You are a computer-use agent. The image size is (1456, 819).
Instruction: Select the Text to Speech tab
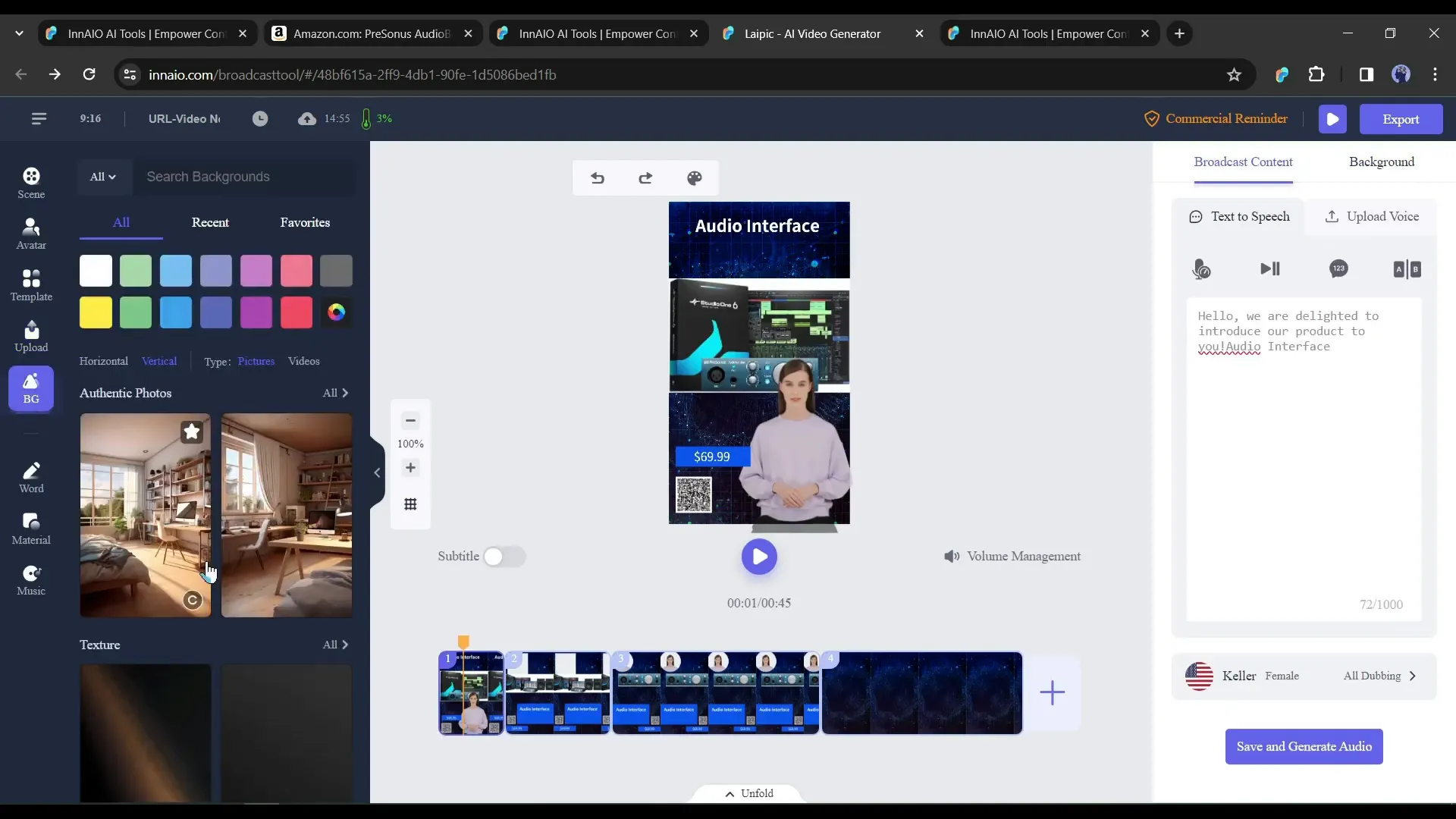pyautogui.click(x=1239, y=216)
